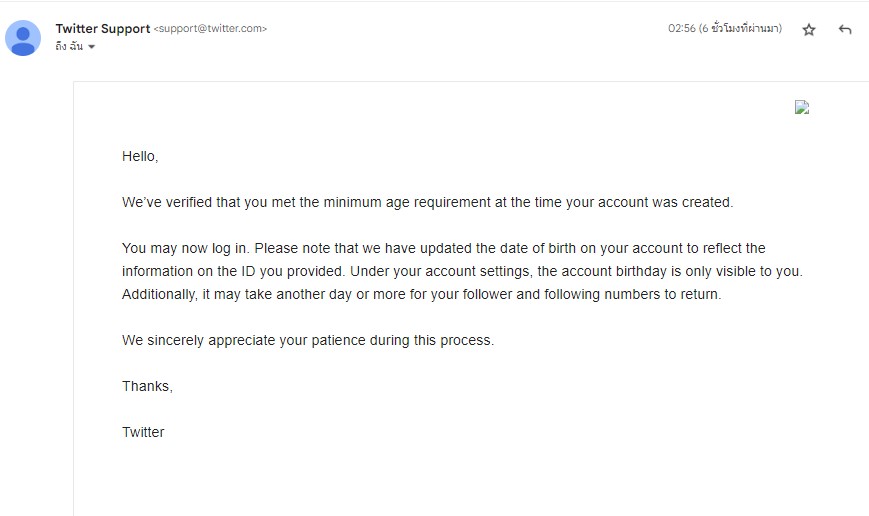The width and height of the screenshot is (869, 516).
Task: Click the Hello greeting line
Action: [x=140, y=156]
